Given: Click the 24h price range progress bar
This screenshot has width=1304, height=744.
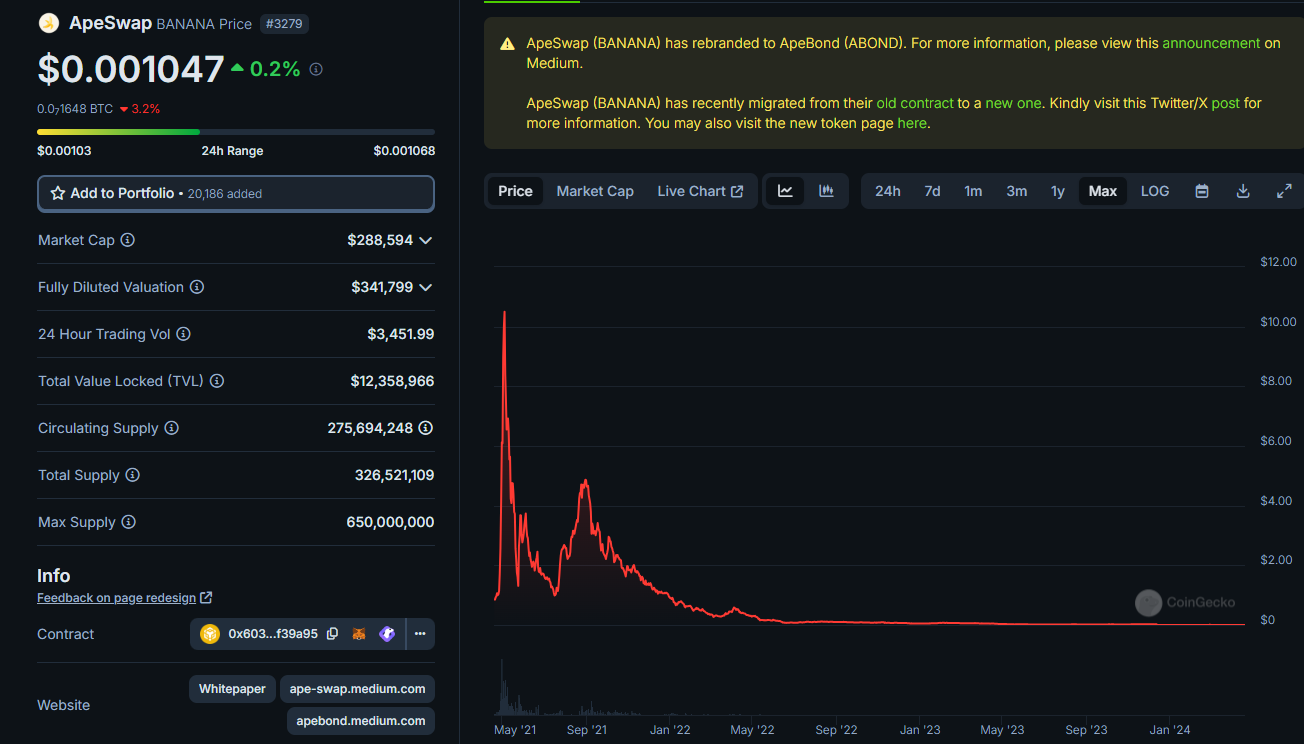Looking at the screenshot, I should pyautogui.click(x=236, y=132).
